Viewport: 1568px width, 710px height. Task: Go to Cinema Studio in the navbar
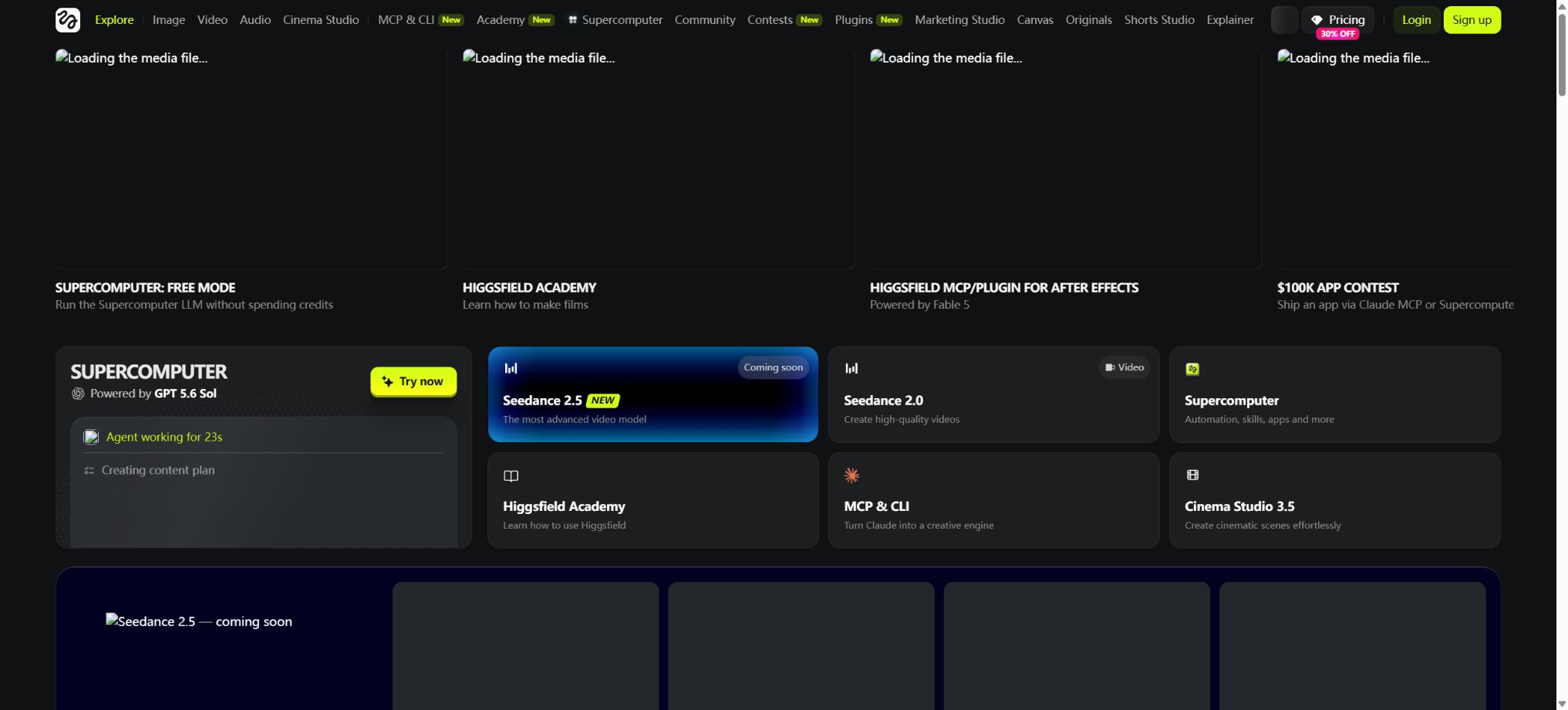click(321, 20)
